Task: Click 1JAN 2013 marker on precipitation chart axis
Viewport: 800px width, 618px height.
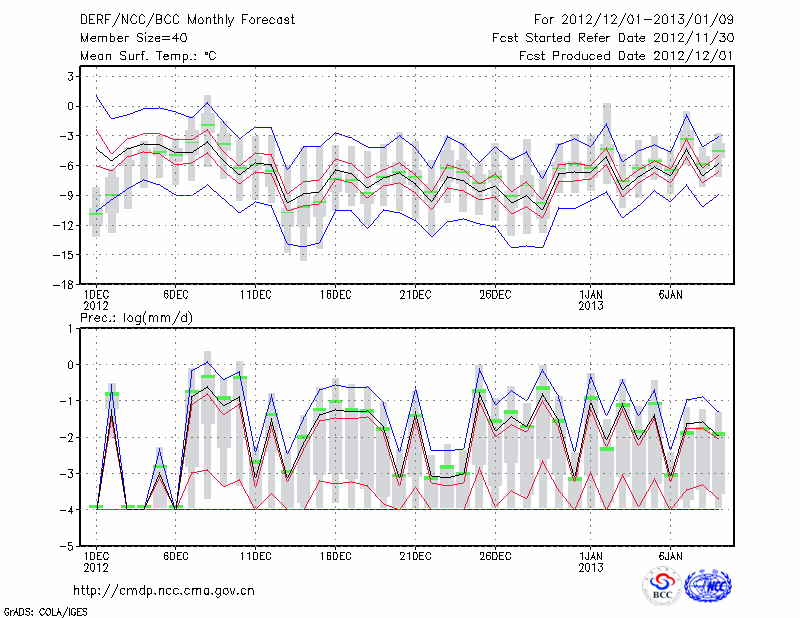Action: pos(591,561)
